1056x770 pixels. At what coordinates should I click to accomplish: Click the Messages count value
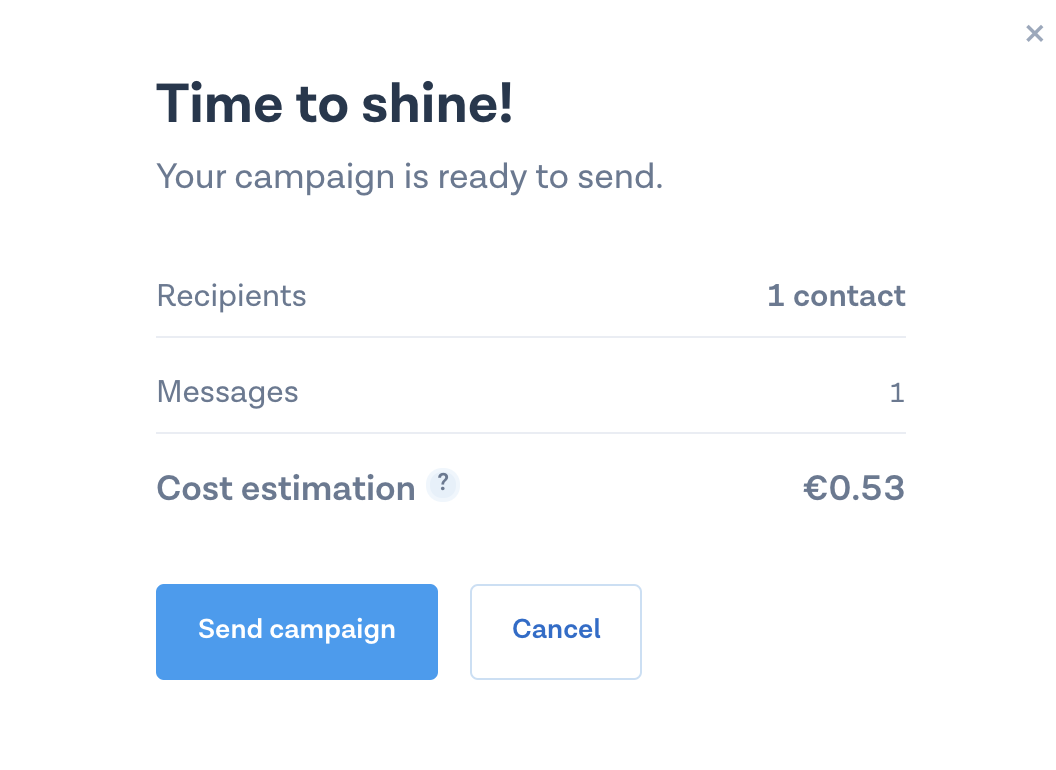point(897,393)
